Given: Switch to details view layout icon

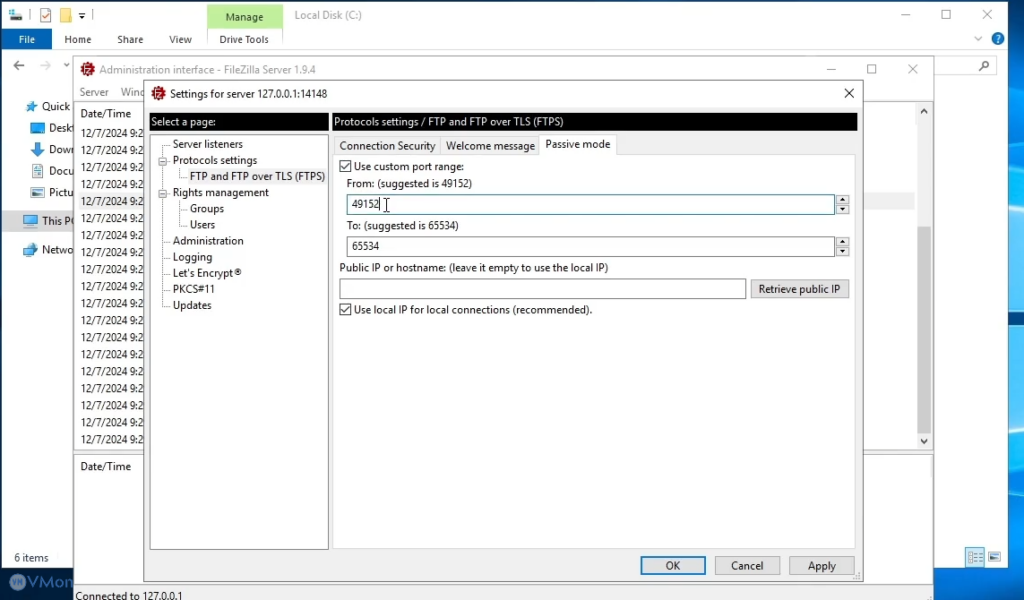Looking at the screenshot, I should tap(974, 557).
